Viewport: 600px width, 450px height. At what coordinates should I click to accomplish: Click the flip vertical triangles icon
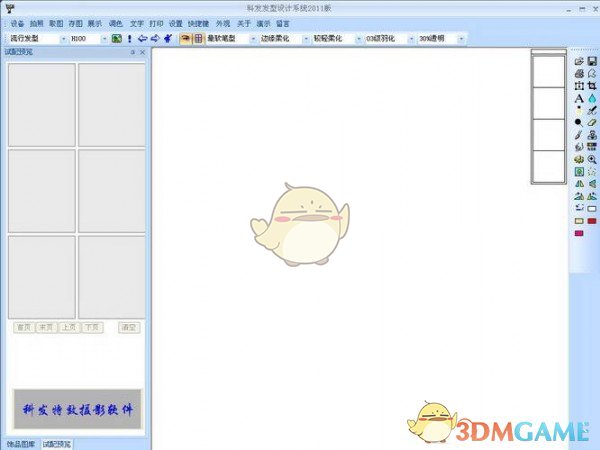[592, 184]
